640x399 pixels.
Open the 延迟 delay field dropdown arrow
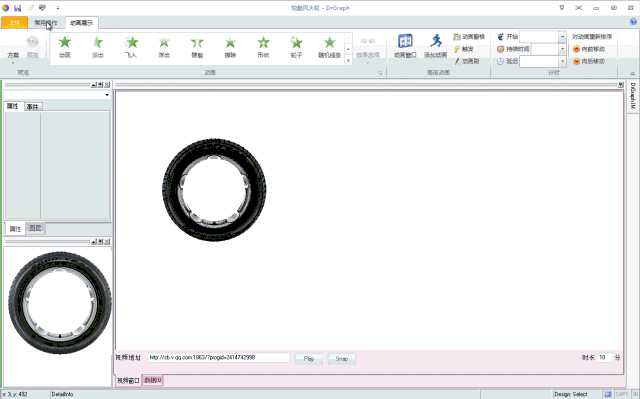click(x=562, y=61)
